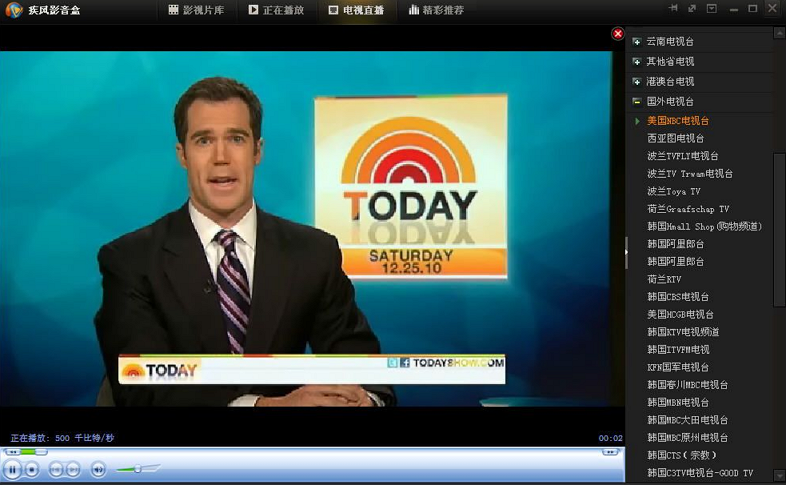Switch to the 电视直播 tab
786x485 pixels.
click(x=356, y=10)
